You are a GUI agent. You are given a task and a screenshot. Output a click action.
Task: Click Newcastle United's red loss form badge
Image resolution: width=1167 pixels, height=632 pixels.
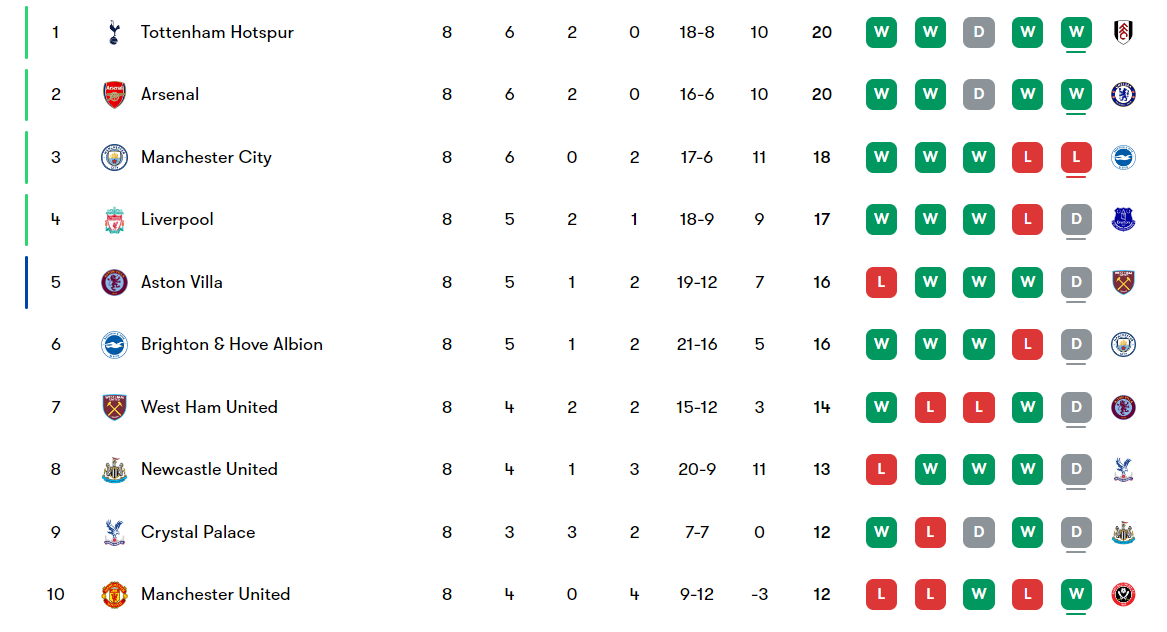(881, 470)
